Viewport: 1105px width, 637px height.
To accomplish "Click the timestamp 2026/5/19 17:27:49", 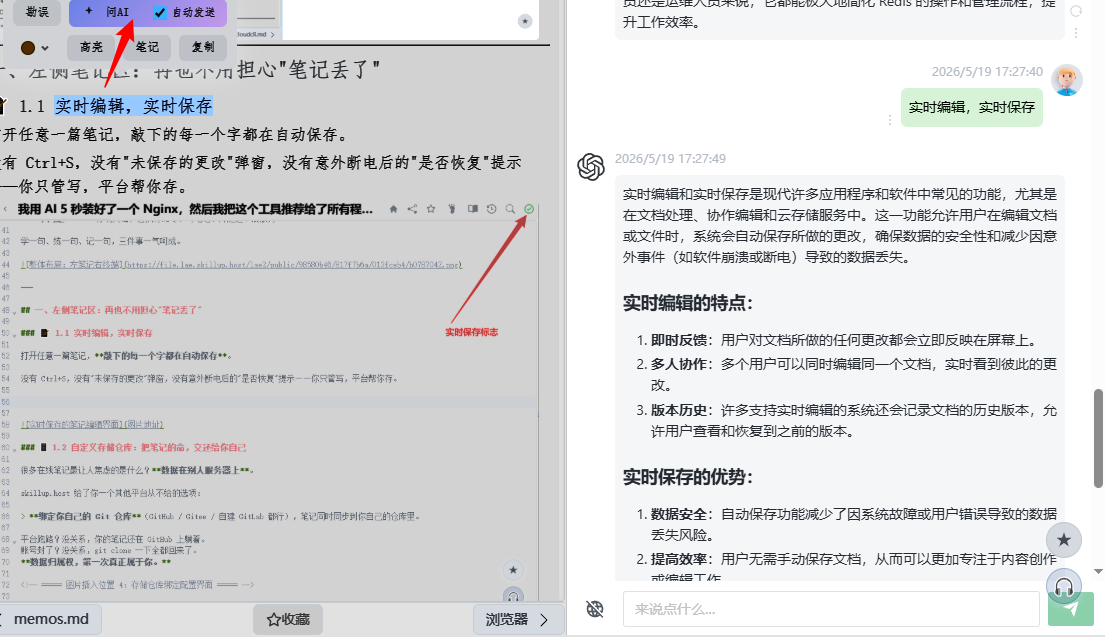I will click(670, 159).
